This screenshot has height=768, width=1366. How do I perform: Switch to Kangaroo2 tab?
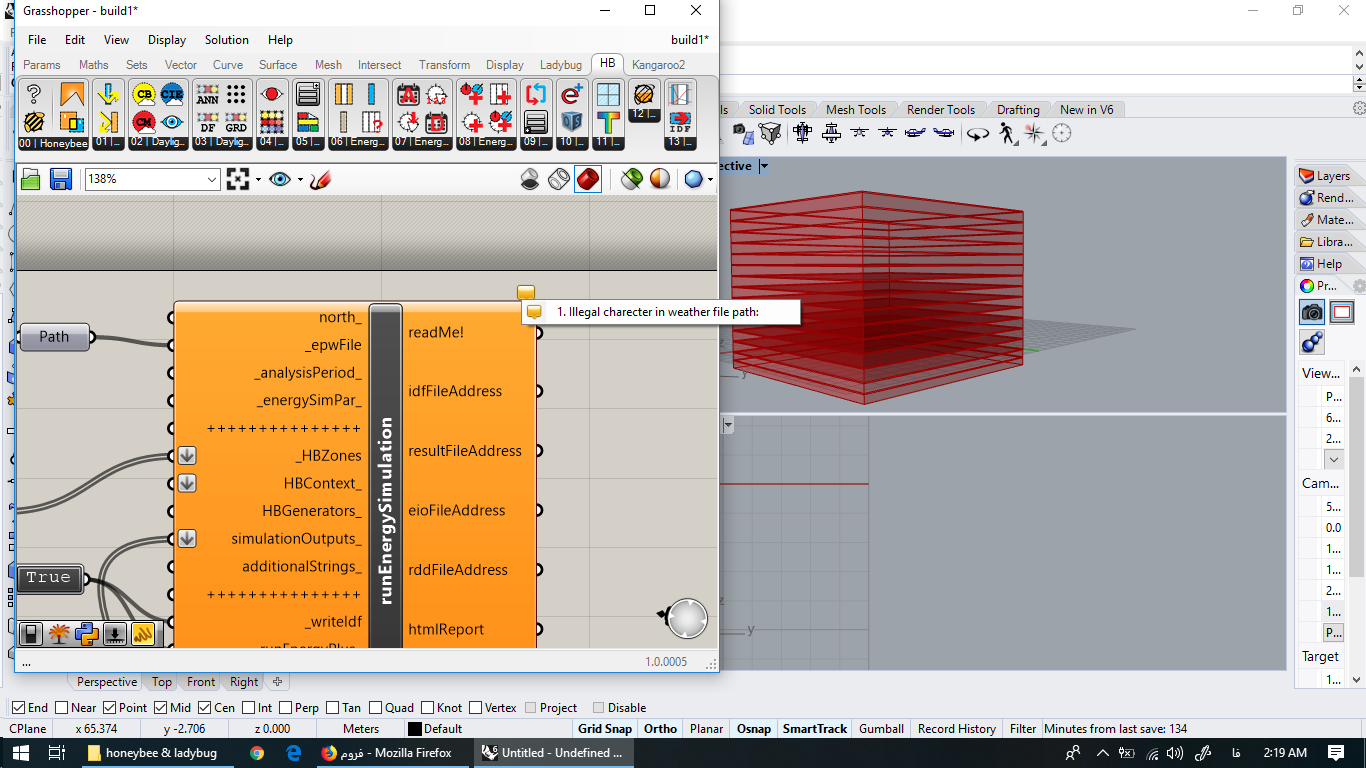pos(658,65)
